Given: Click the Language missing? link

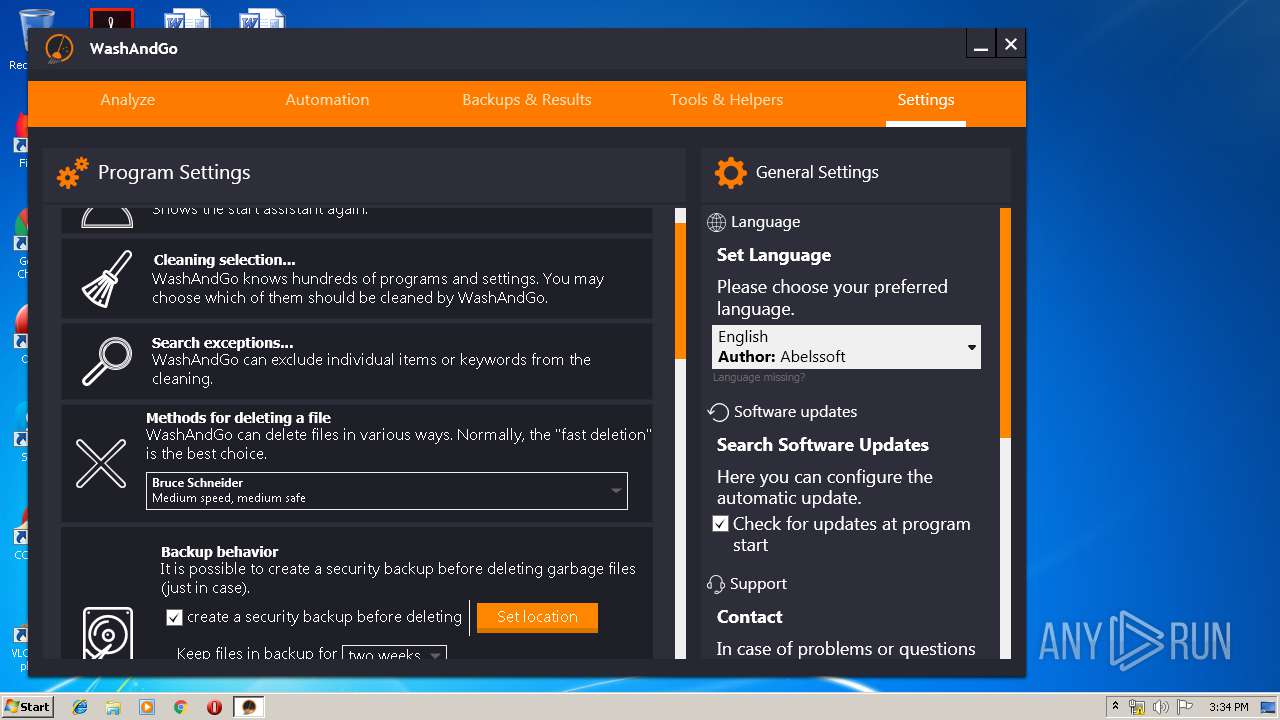Looking at the screenshot, I should tap(759, 378).
